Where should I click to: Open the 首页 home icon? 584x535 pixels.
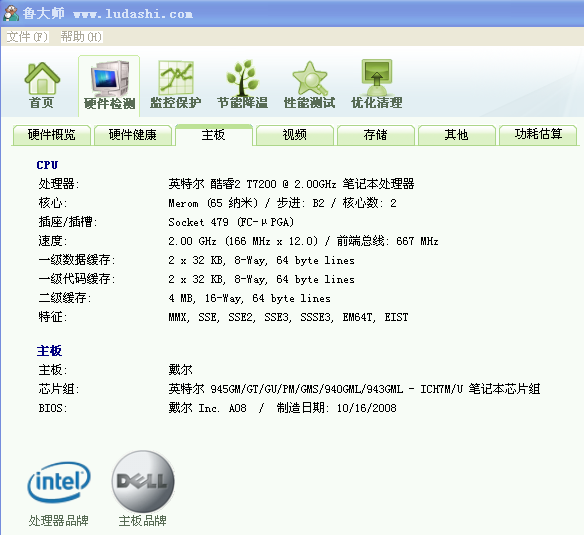click(42, 78)
